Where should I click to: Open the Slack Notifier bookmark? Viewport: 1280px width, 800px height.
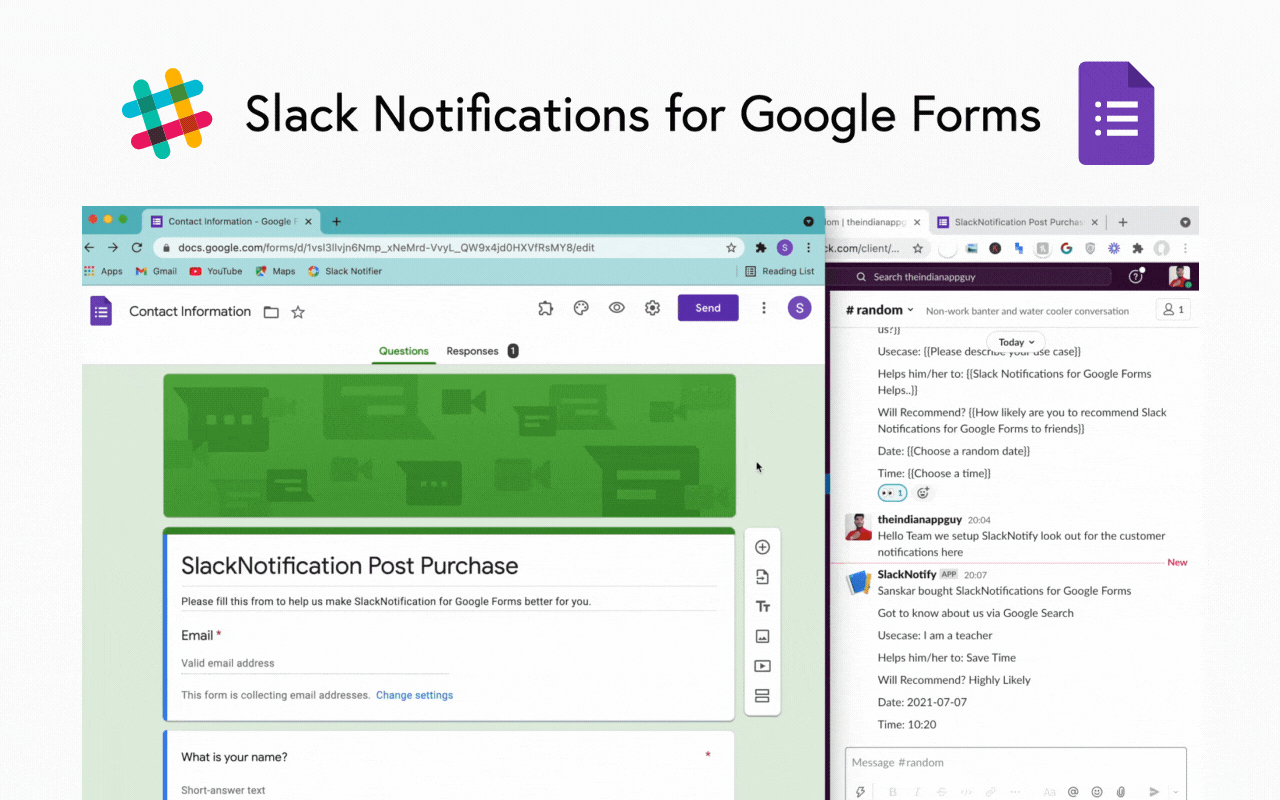pos(345,271)
